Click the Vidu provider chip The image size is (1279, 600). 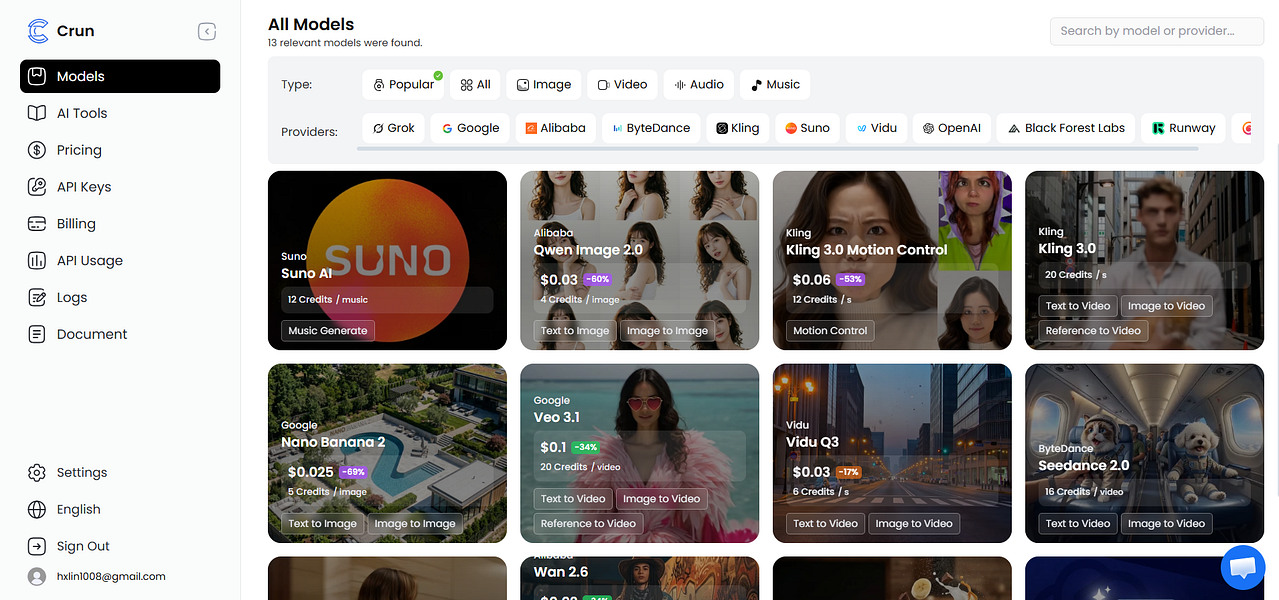tap(876, 128)
